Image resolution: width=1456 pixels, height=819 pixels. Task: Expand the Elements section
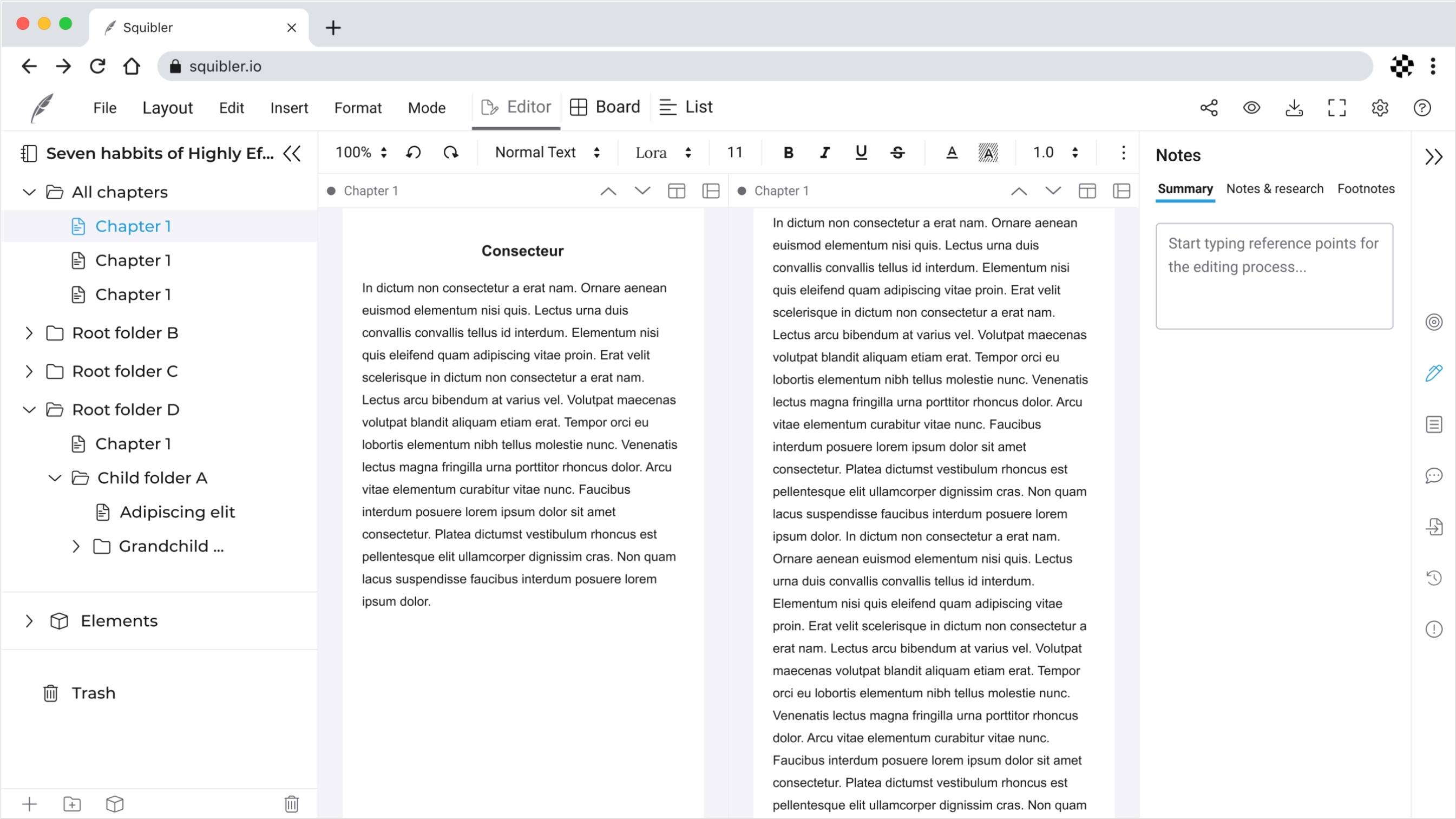(29, 621)
